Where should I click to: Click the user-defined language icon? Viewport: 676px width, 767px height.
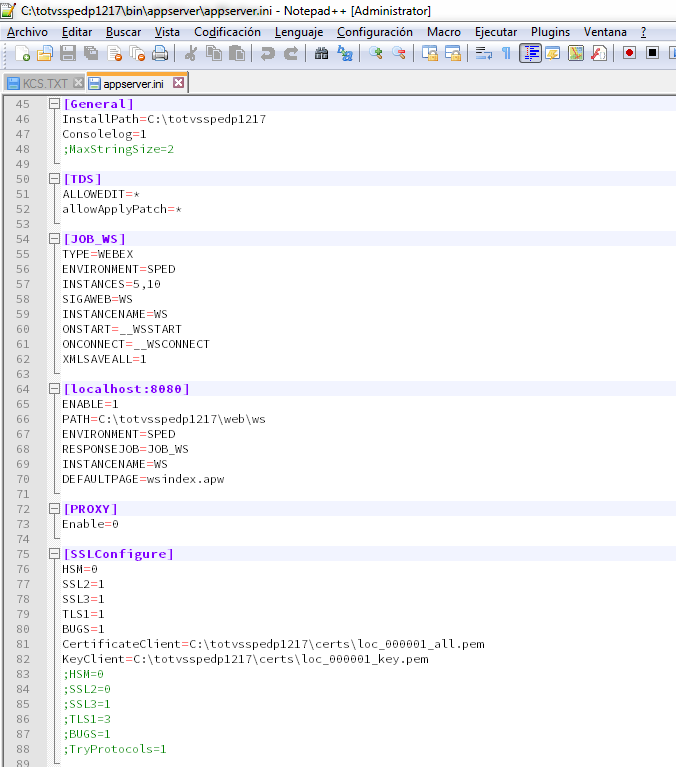(553, 53)
